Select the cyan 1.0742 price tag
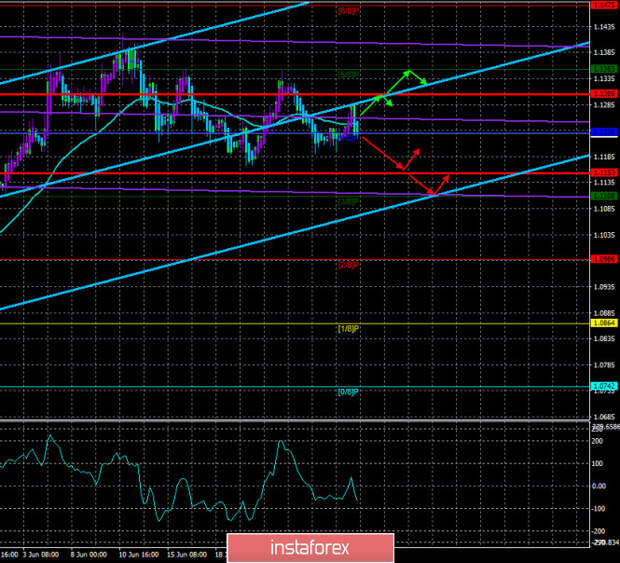The image size is (620, 563). 604,386
